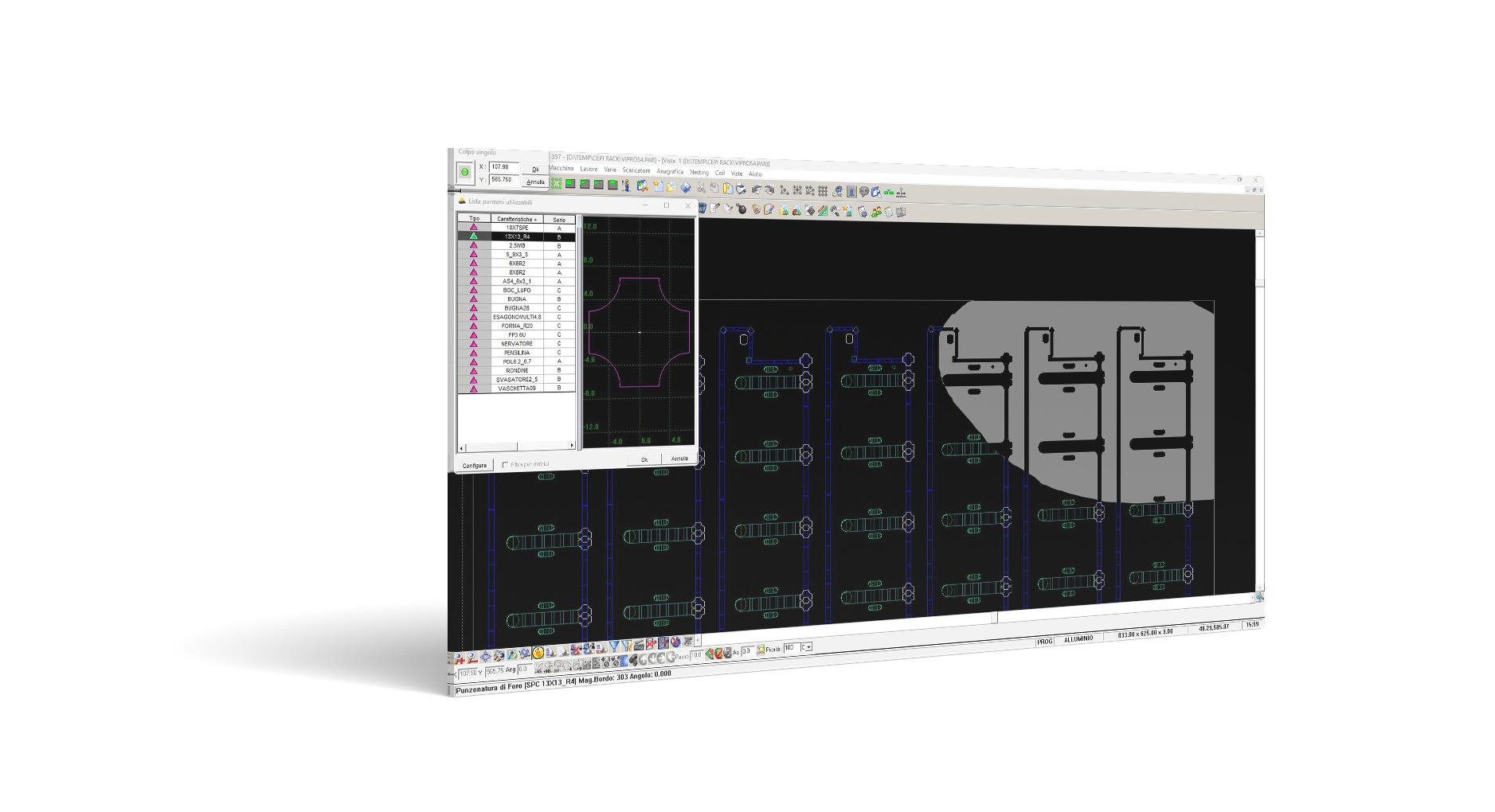The height and width of the screenshot is (812, 1495).
Task: Click the right arrow of list scrollbar
Action: coord(571,447)
